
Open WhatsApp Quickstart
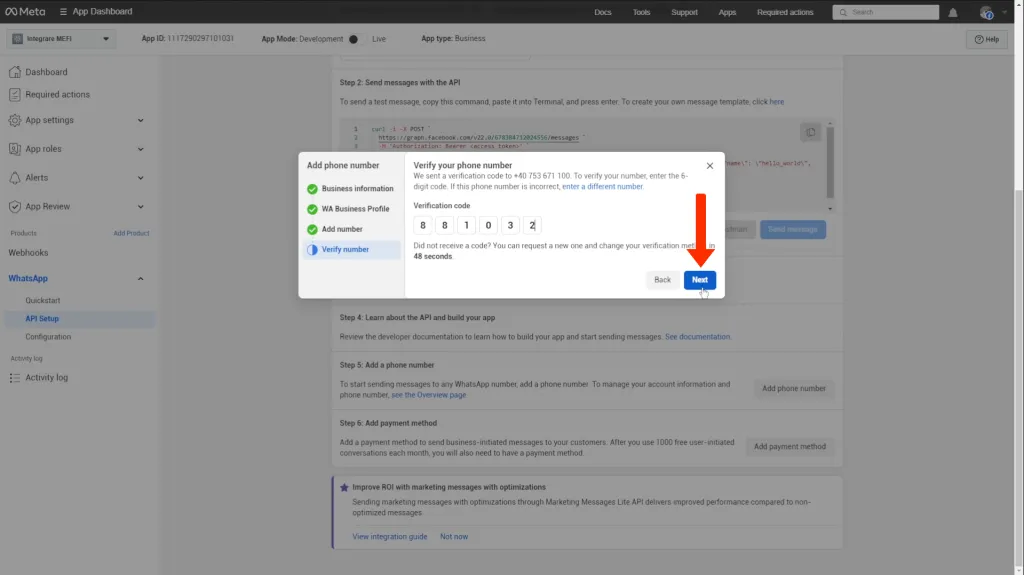42,301
